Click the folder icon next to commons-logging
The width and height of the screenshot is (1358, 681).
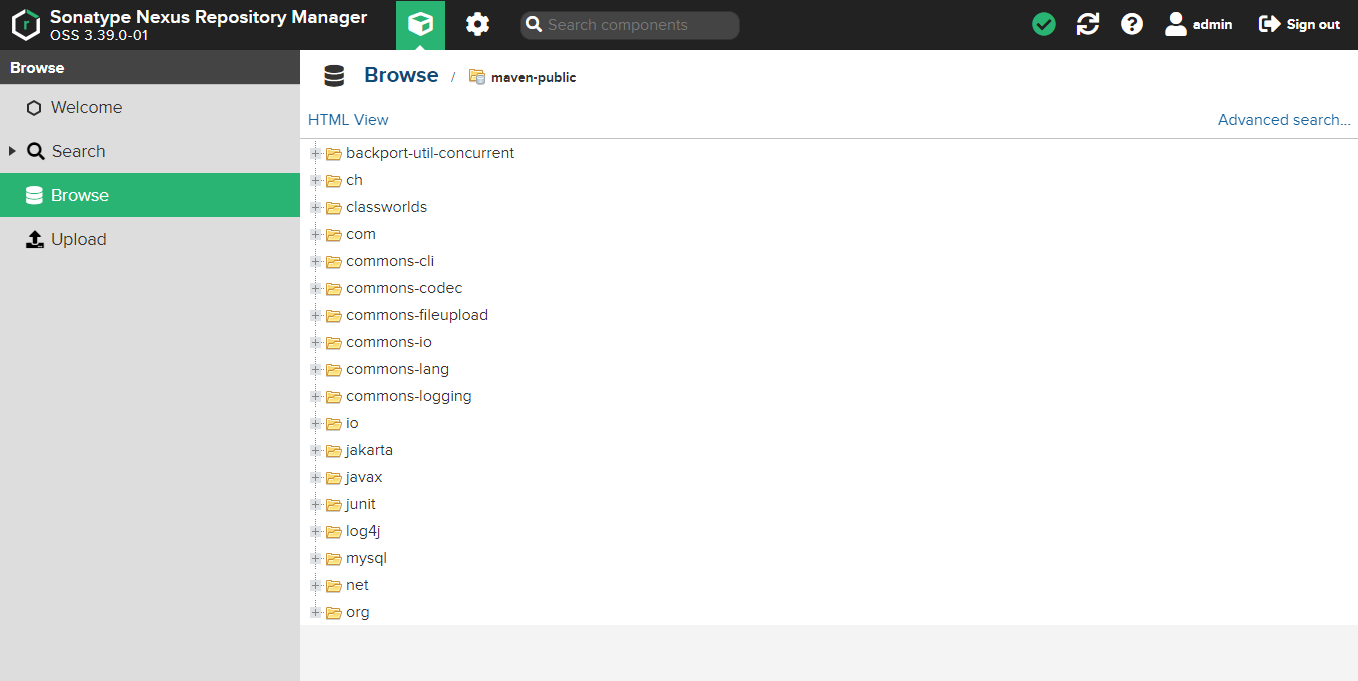(x=334, y=396)
